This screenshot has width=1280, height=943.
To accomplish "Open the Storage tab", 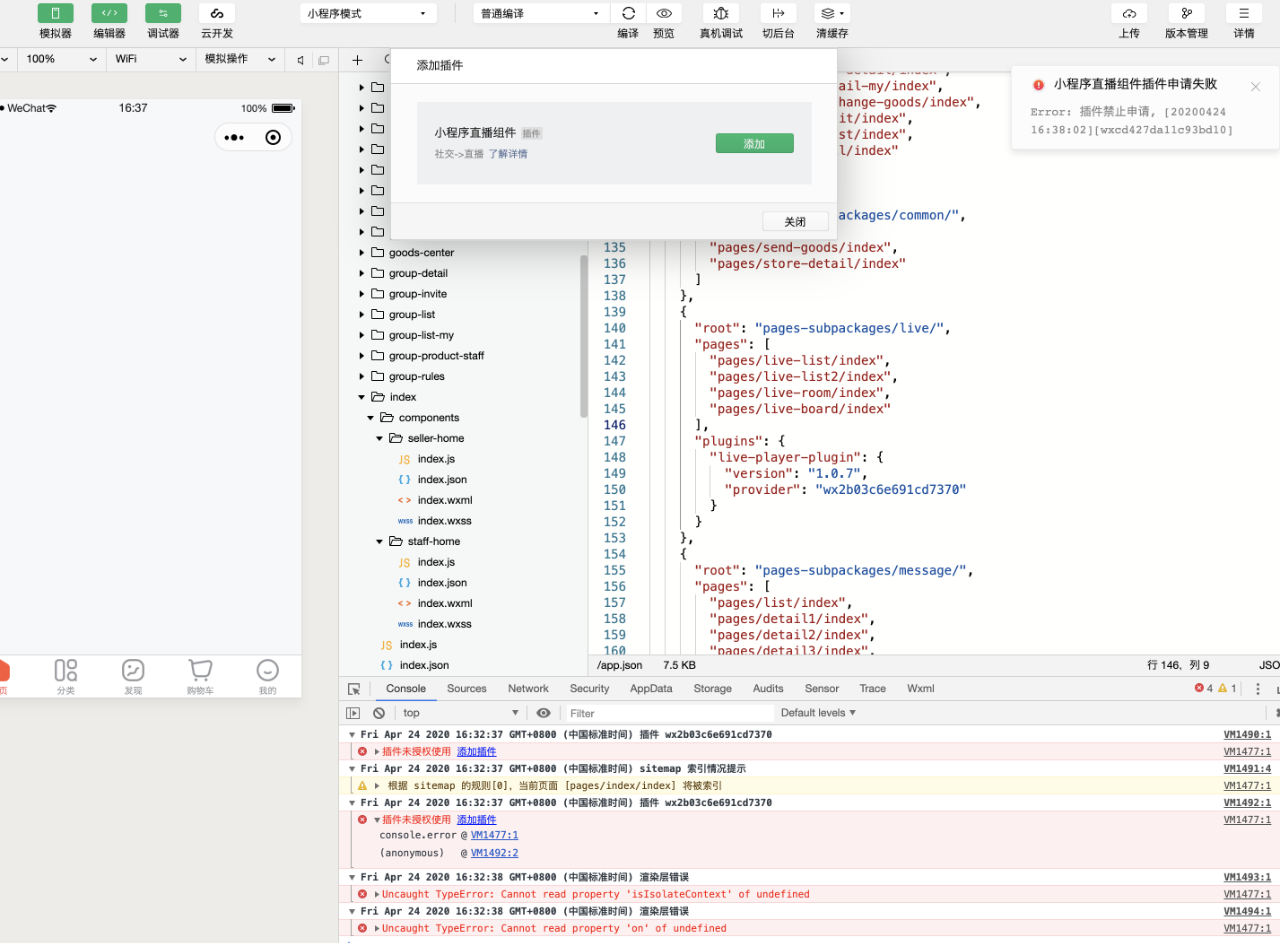I will point(713,689).
